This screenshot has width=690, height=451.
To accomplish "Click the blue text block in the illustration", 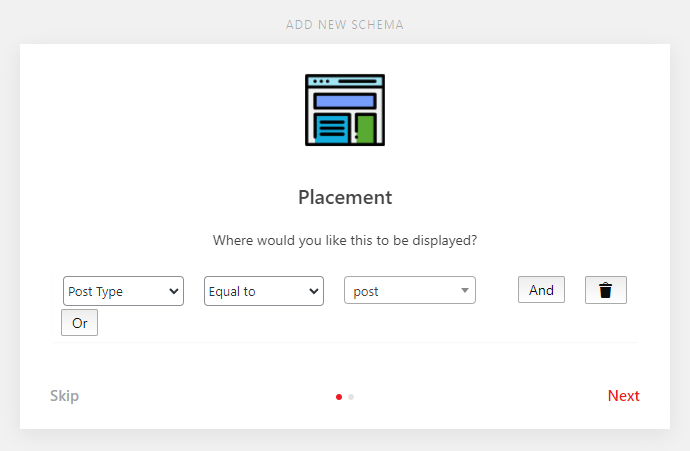I will [x=332, y=129].
